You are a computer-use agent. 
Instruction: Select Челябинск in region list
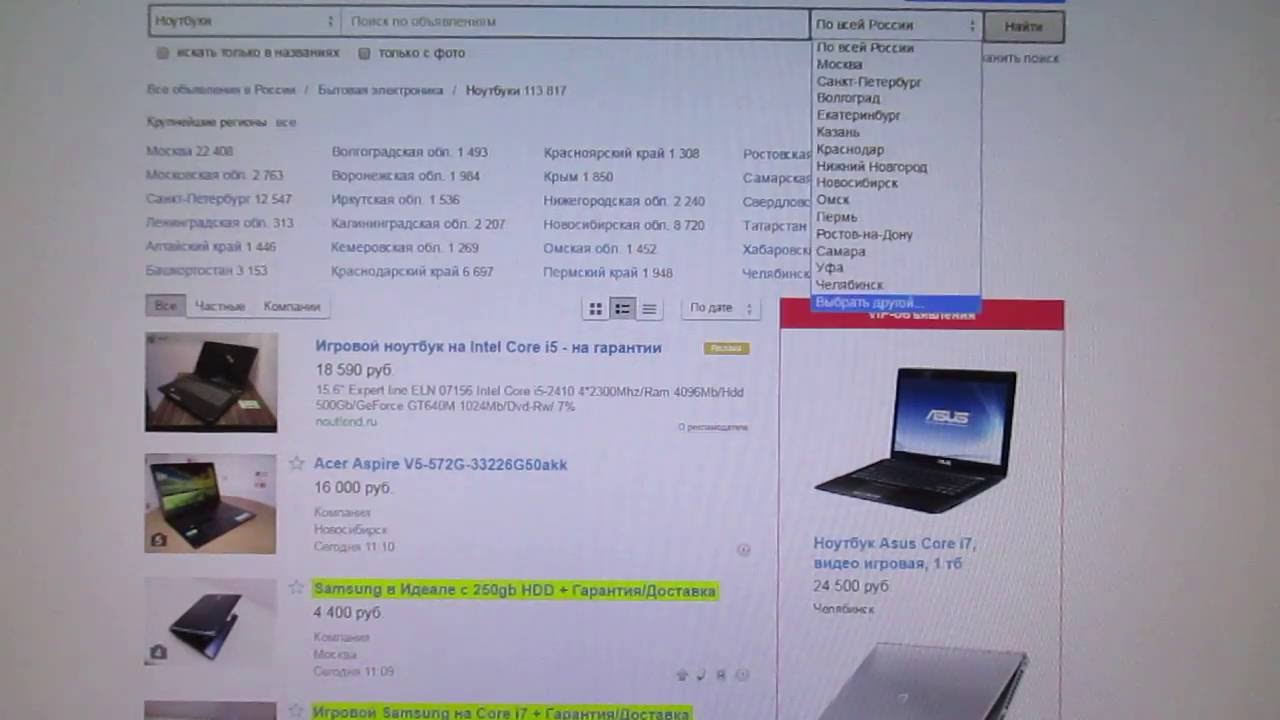pos(849,285)
